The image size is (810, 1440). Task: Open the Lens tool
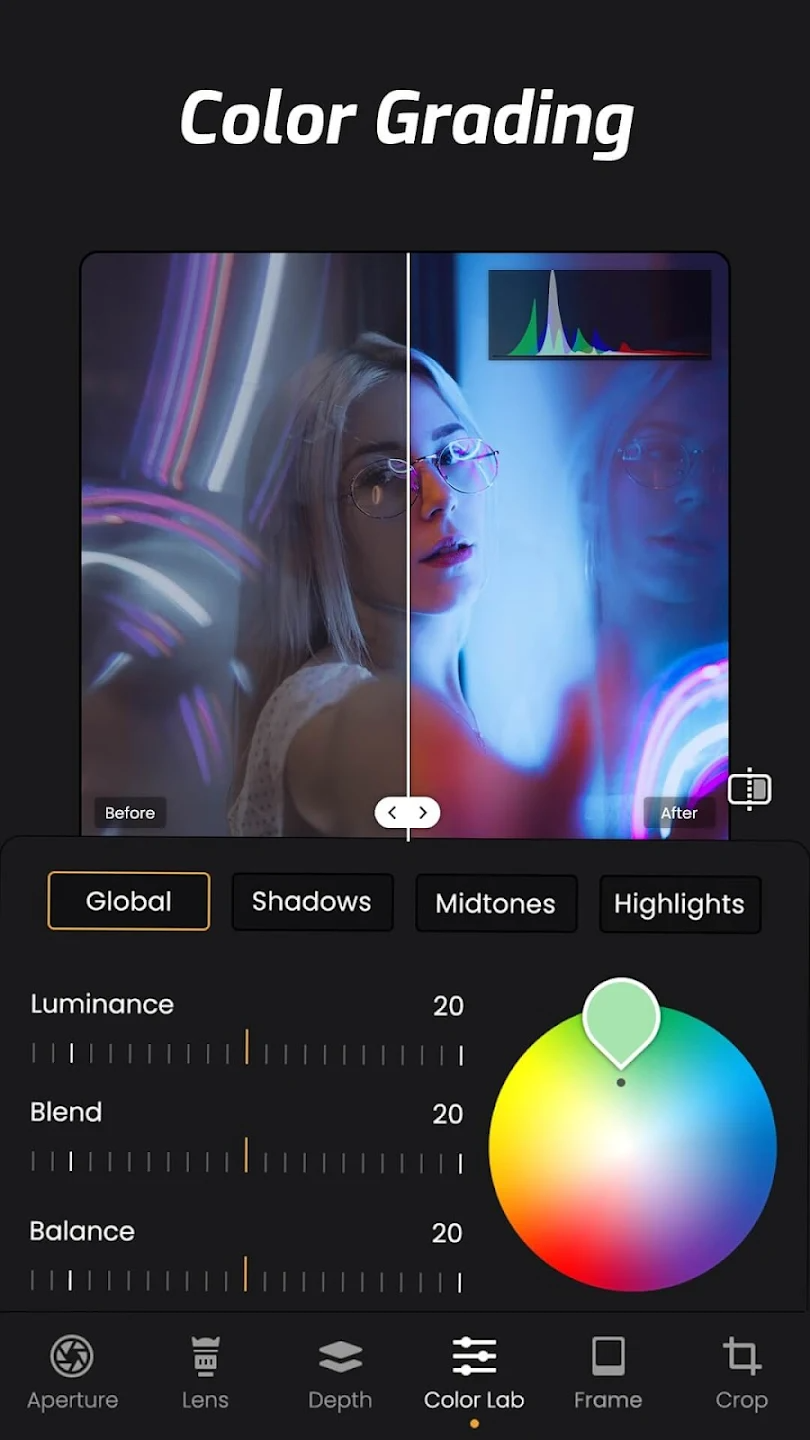205,1373
